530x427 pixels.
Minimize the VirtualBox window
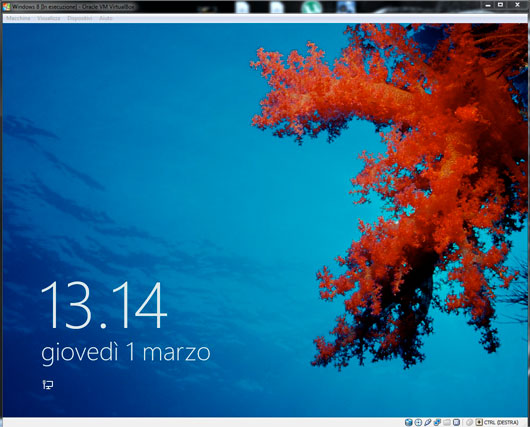click(488, 5)
